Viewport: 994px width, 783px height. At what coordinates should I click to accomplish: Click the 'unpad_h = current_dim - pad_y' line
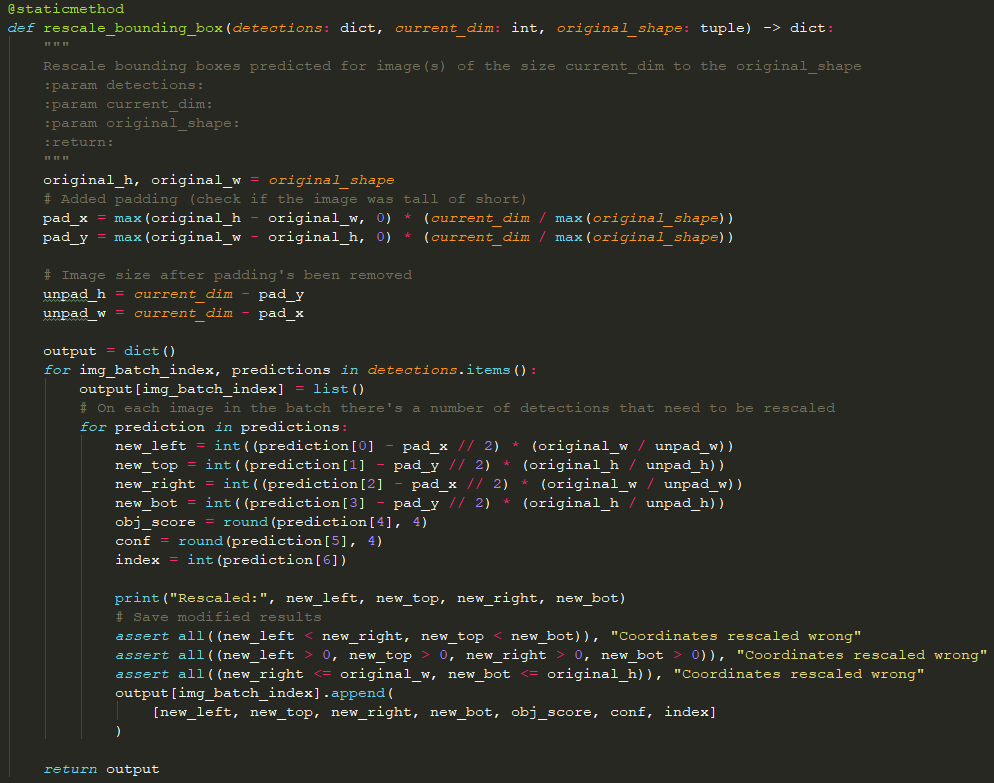(x=174, y=294)
